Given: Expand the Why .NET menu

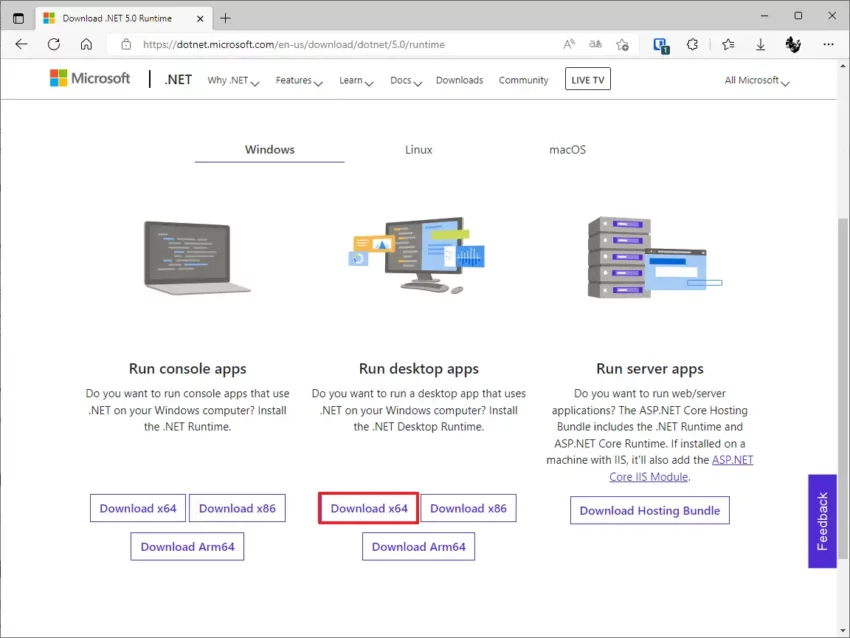Looking at the screenshot, I should click(233, 80).
